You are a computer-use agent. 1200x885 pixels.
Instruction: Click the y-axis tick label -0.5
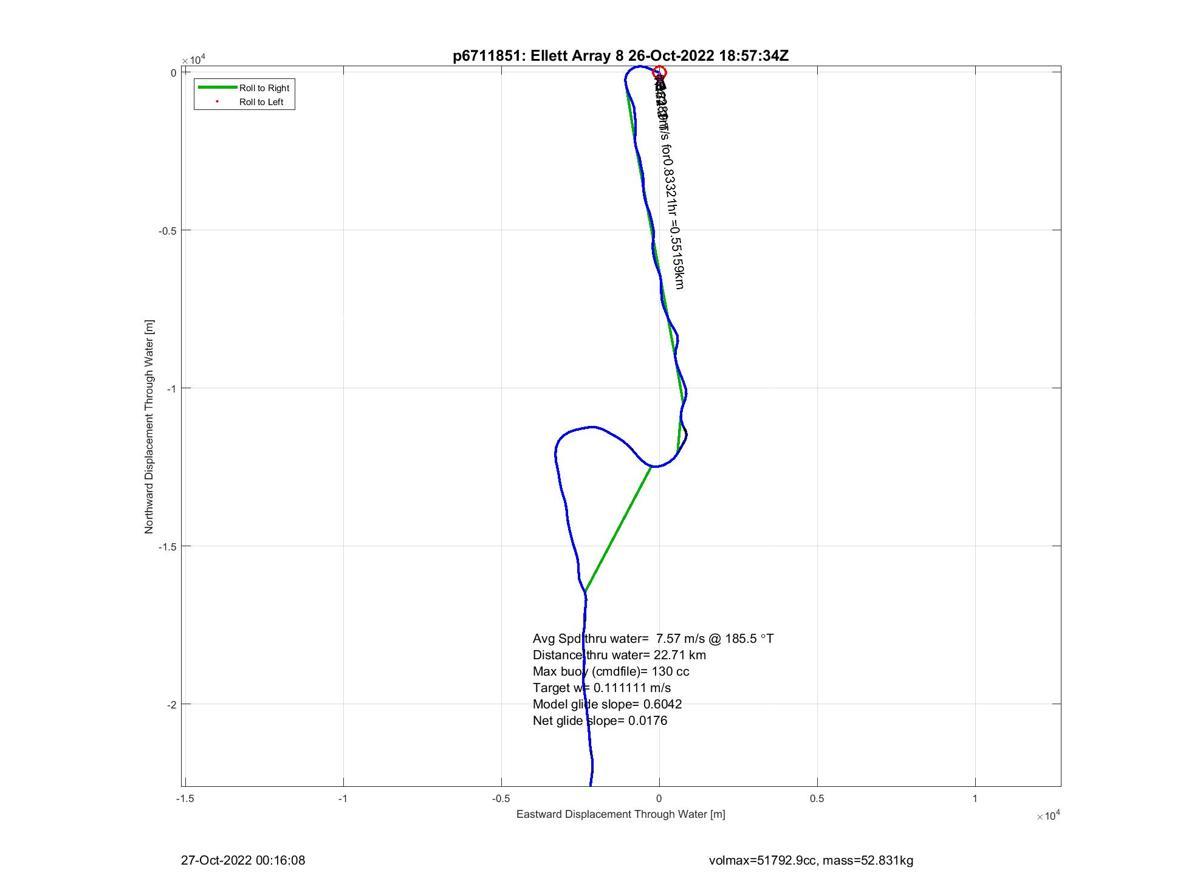point(168,231)
